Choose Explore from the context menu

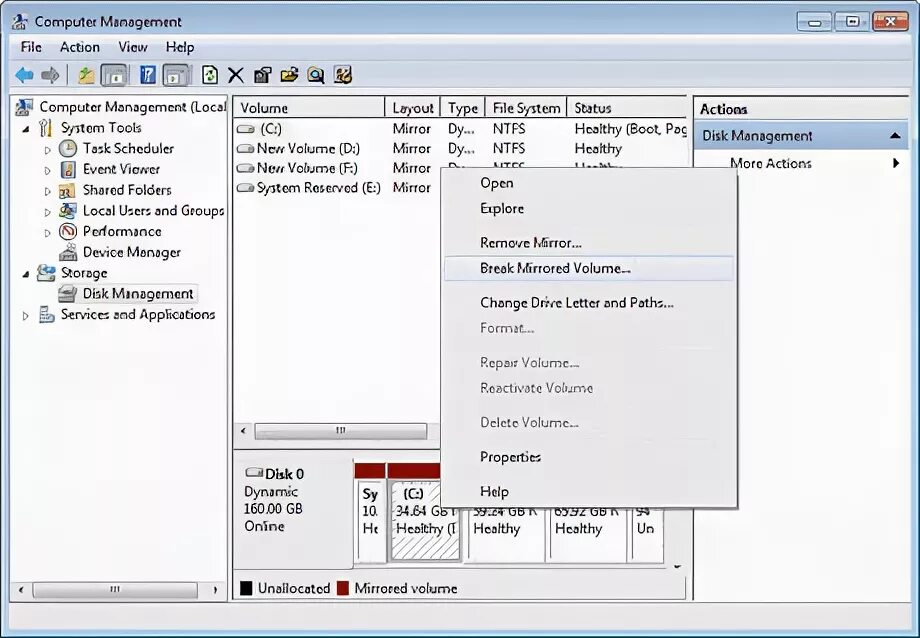point(589,208)
